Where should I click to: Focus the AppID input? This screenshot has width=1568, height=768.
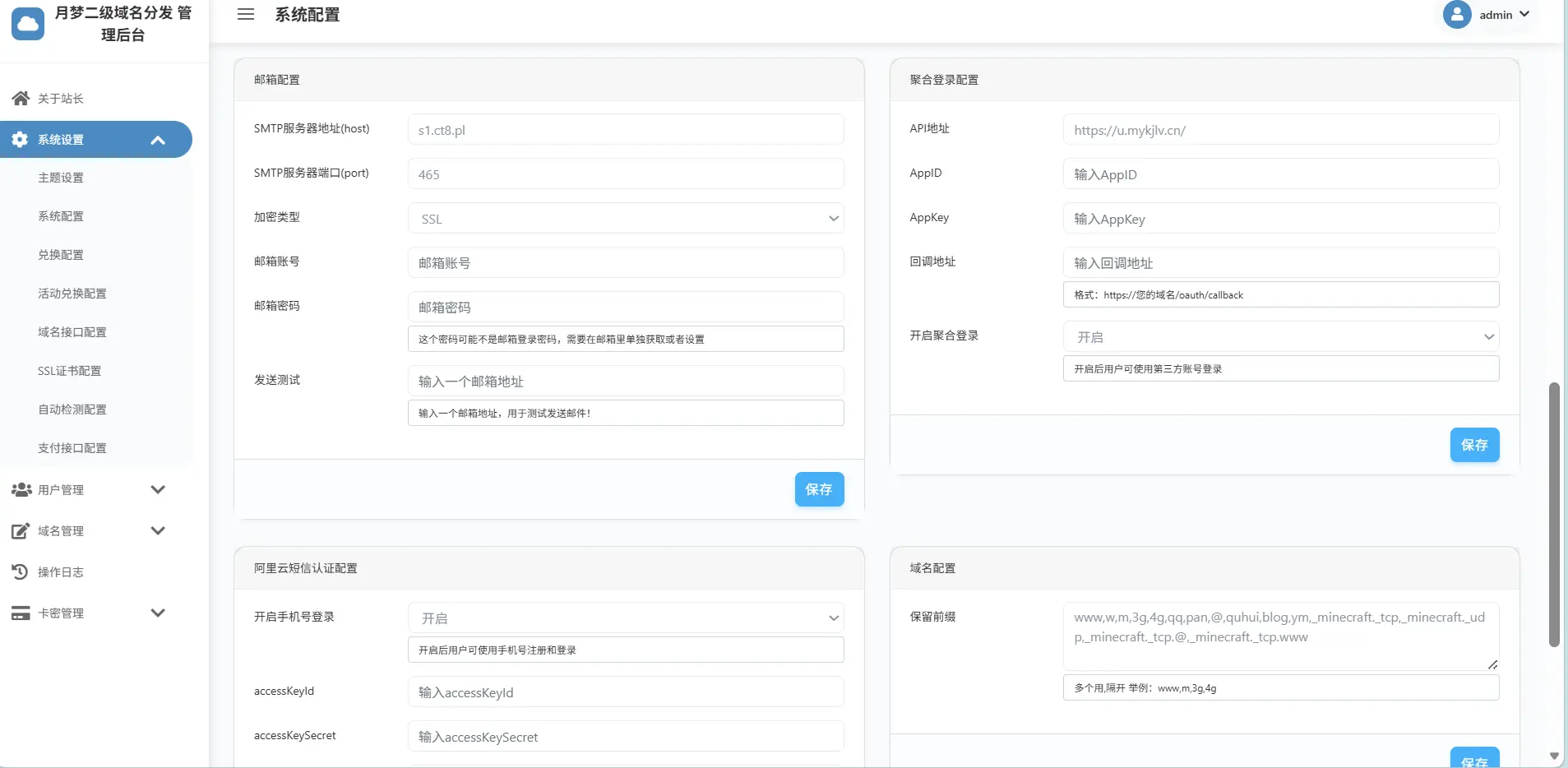(1281, 174)
